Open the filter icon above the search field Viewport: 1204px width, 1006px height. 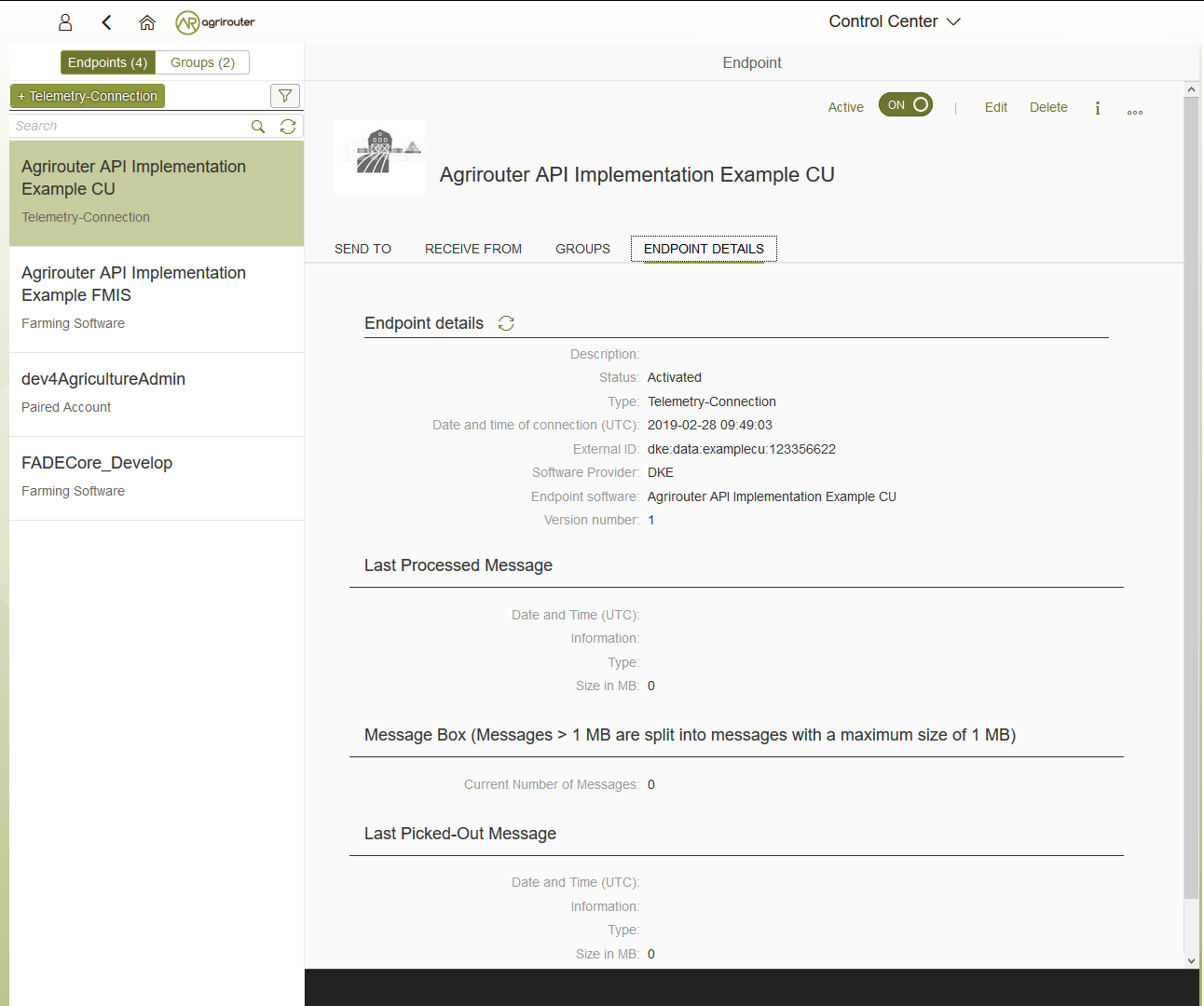tap(285, 95)
